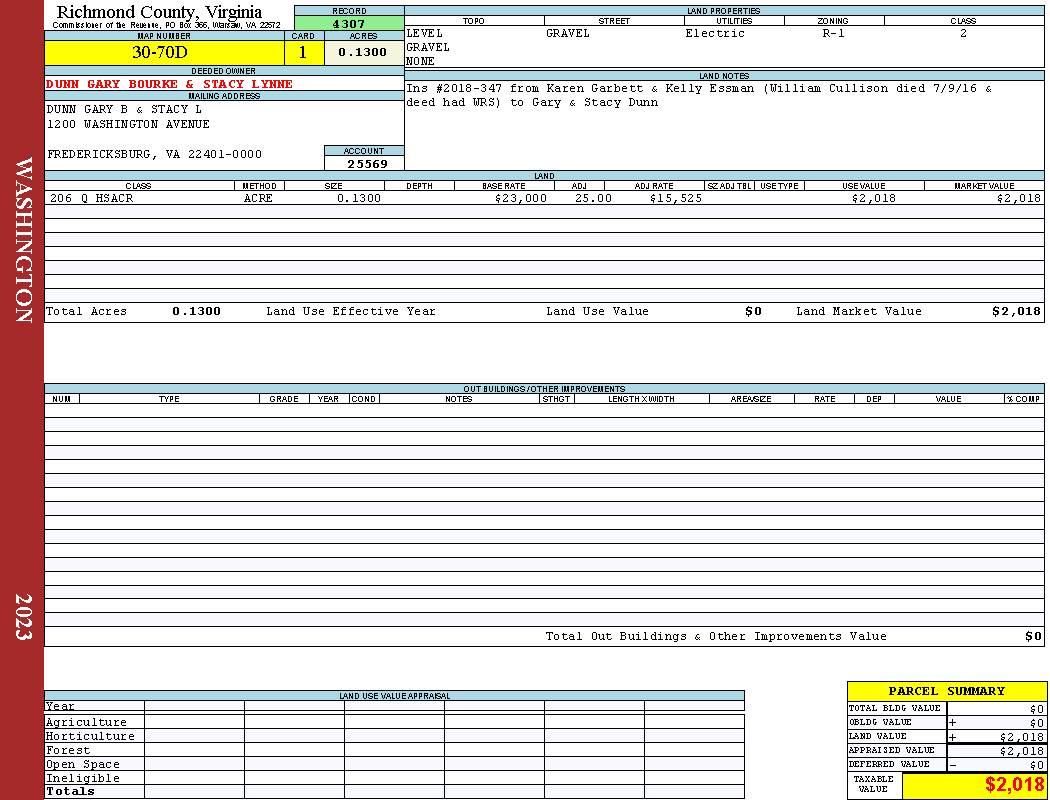The width and height of the screenshot is (1050, 800).
Task: Click the Land Use Value Appraisal header
Action: tap(394, 696)
